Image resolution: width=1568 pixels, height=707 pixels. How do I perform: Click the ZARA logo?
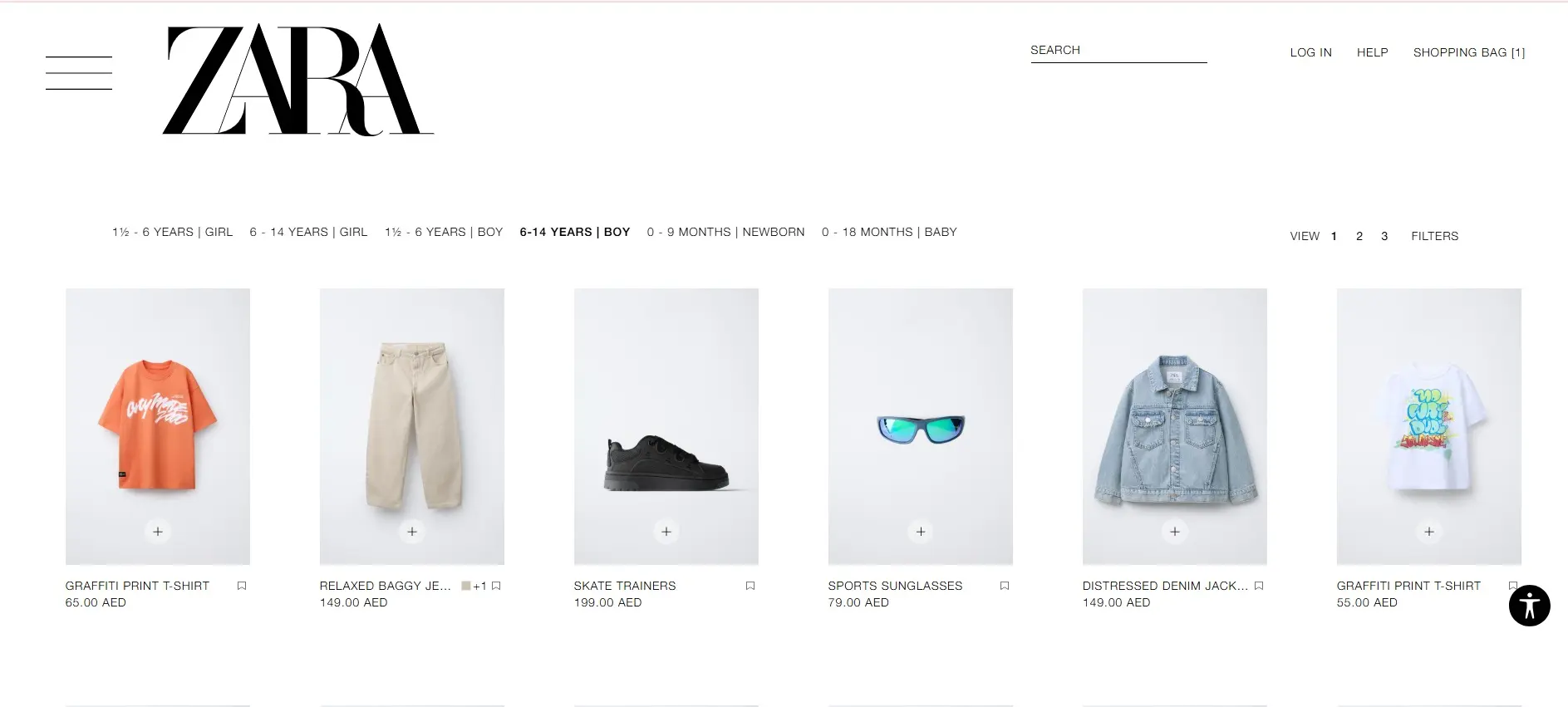click(x=298, y=79)
